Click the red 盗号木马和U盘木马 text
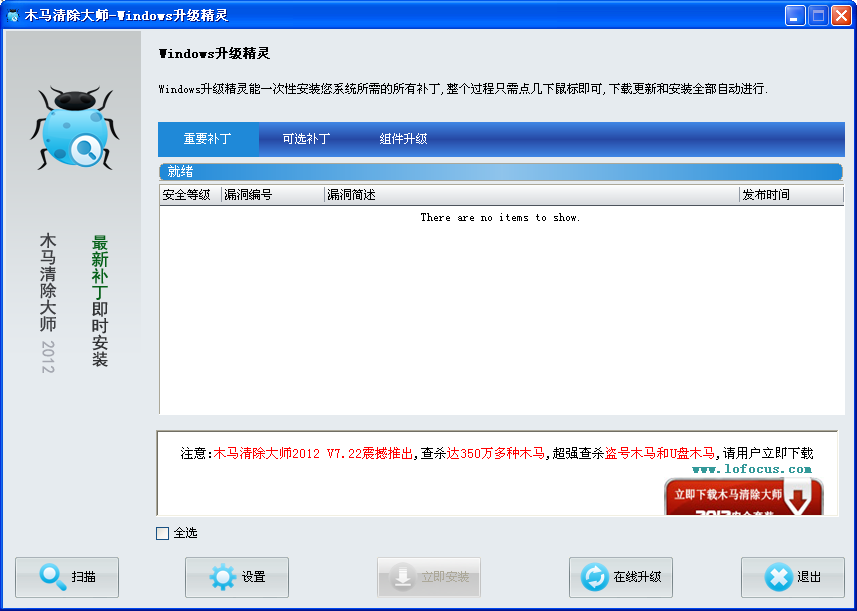This screenshot has width=857, height=611. coord(660,454)
